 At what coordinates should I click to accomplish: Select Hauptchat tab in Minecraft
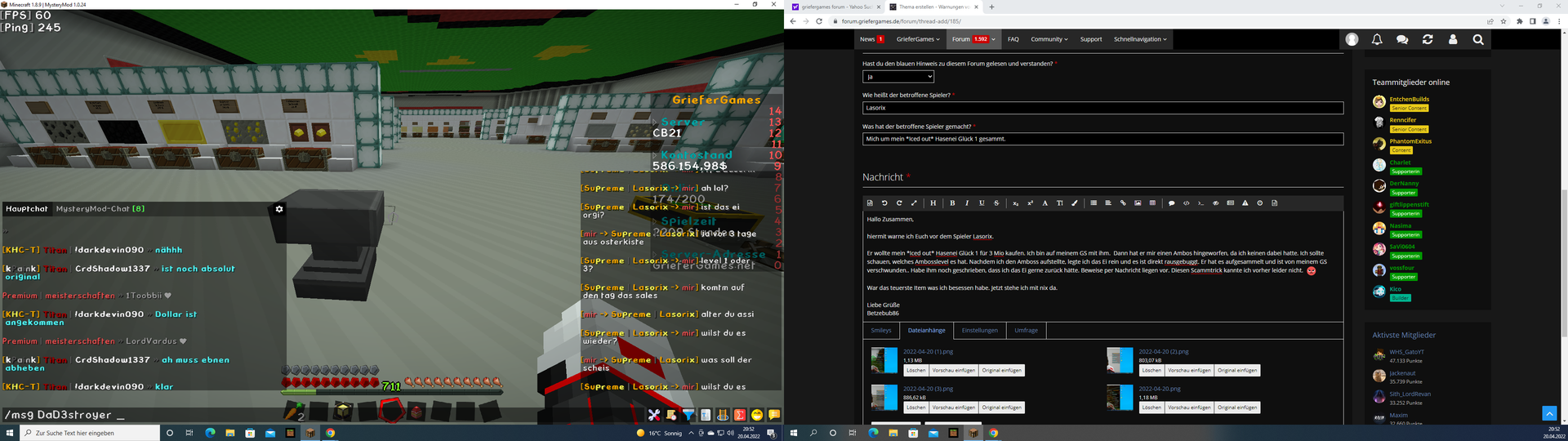click(27, 209)
